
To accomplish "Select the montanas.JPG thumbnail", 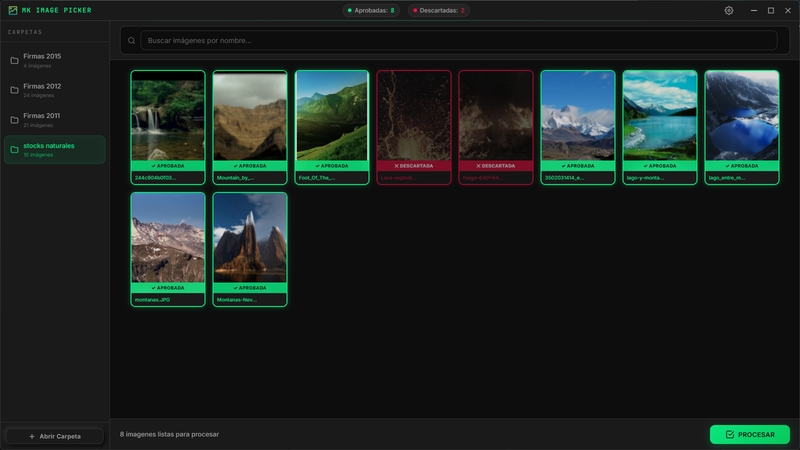I will [x=168, y=238].
